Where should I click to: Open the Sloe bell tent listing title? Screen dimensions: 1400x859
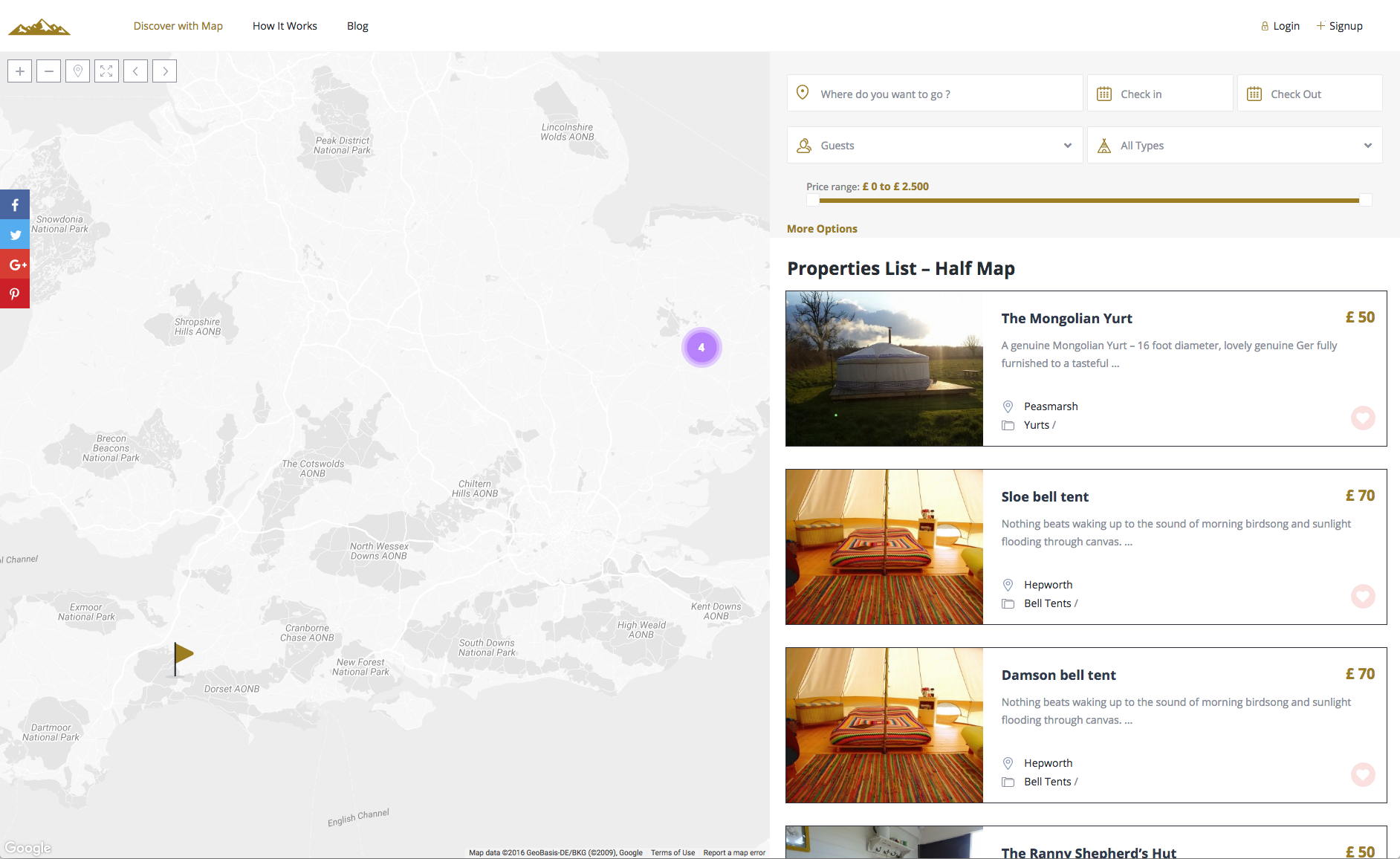coord(1045,496)
